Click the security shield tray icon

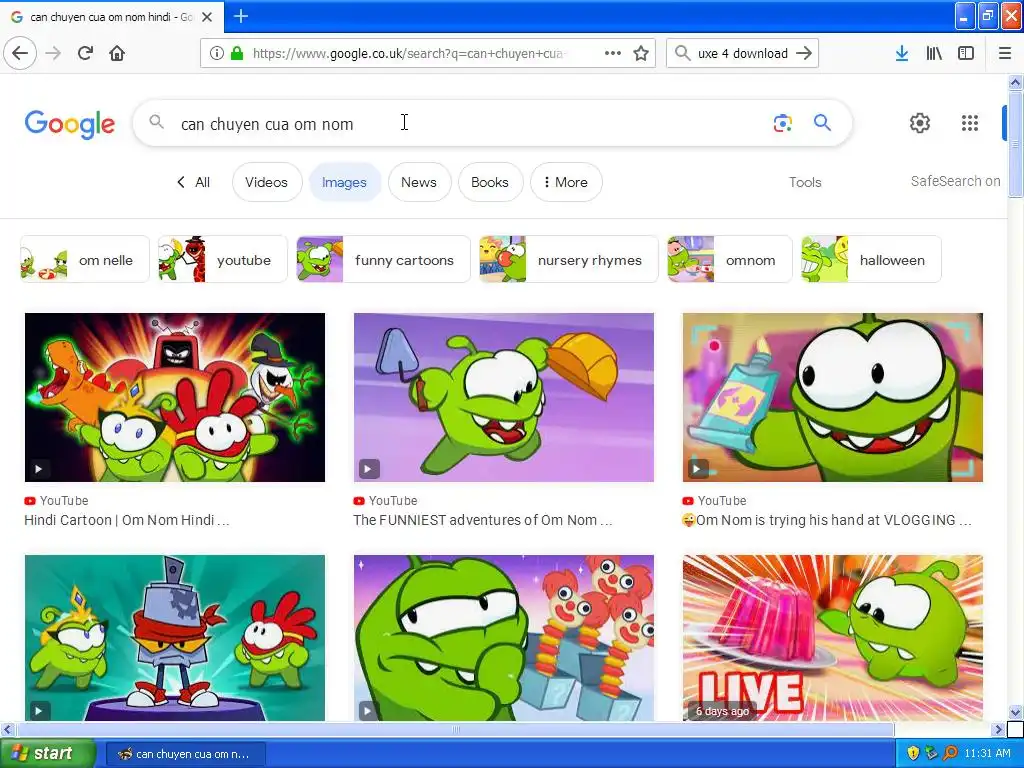point(913,753)
